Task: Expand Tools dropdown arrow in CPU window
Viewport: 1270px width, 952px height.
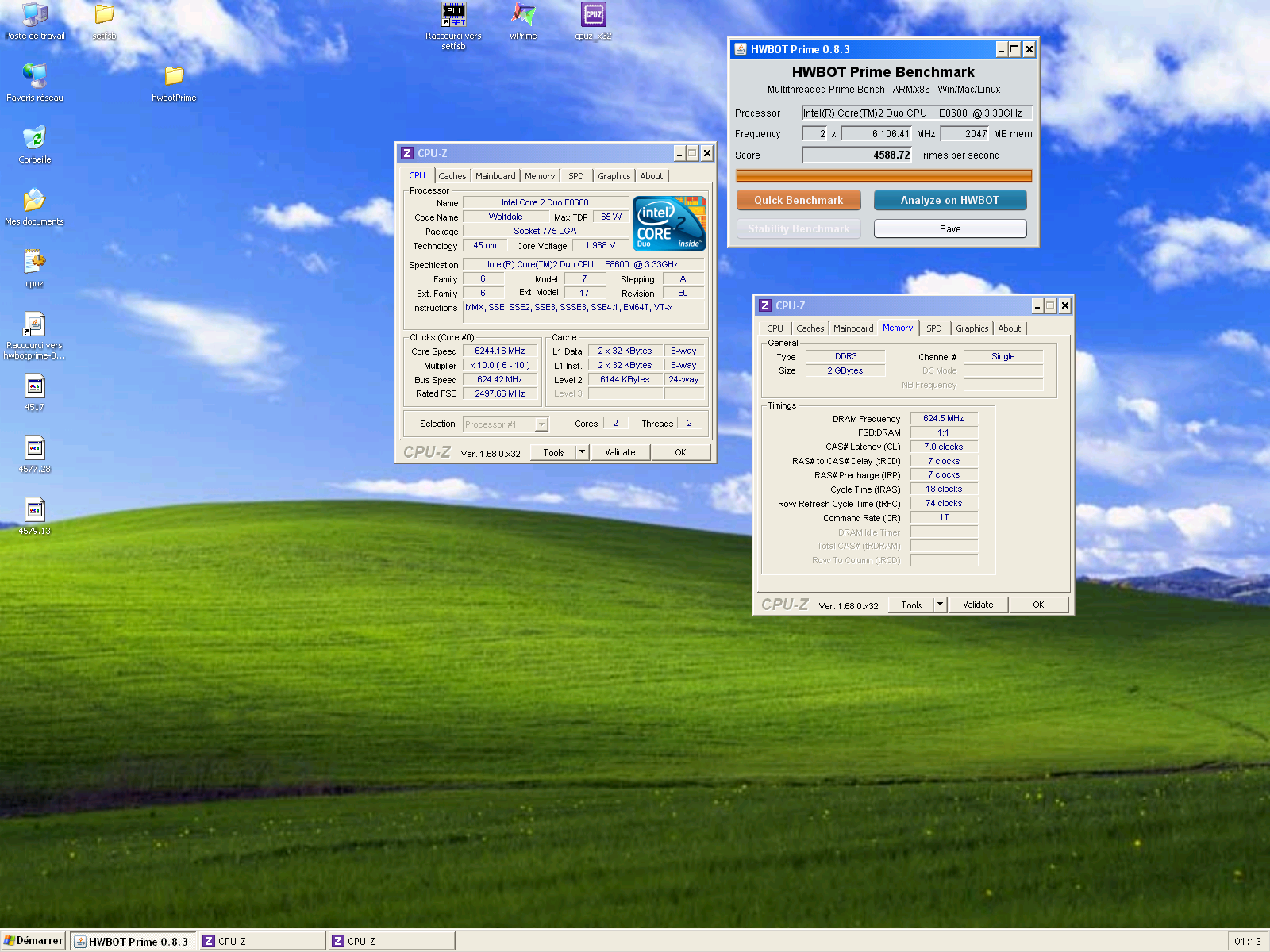Action: pyautogui.click(x=582, y=452)
